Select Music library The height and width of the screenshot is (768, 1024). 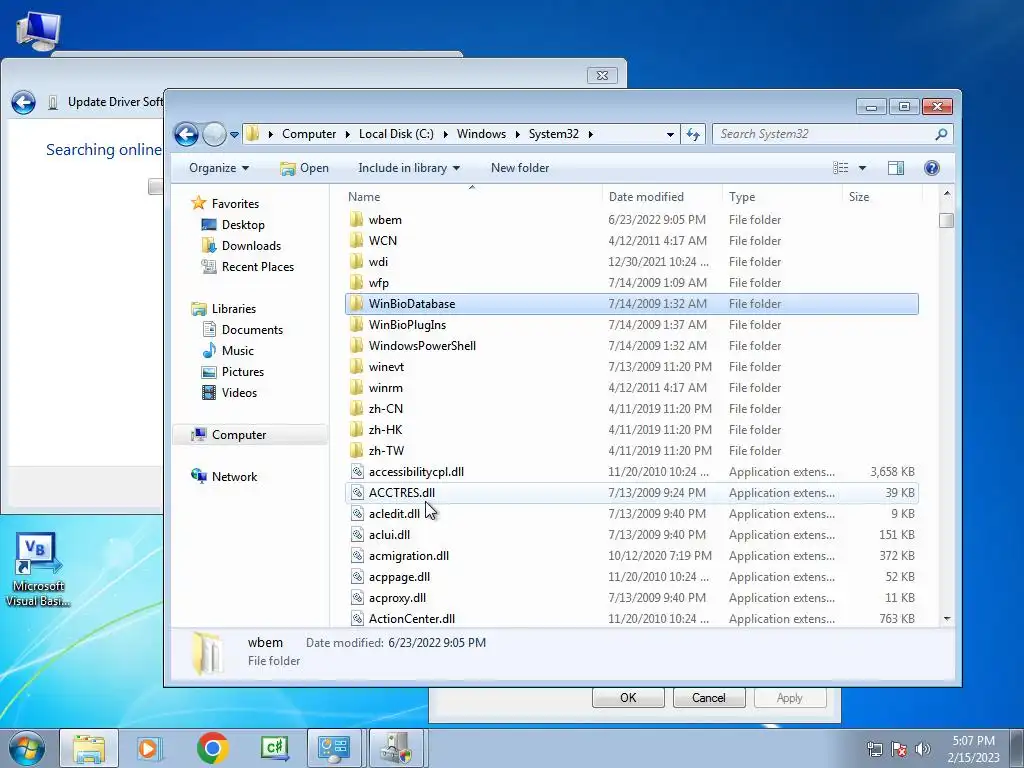click(238, 351)
